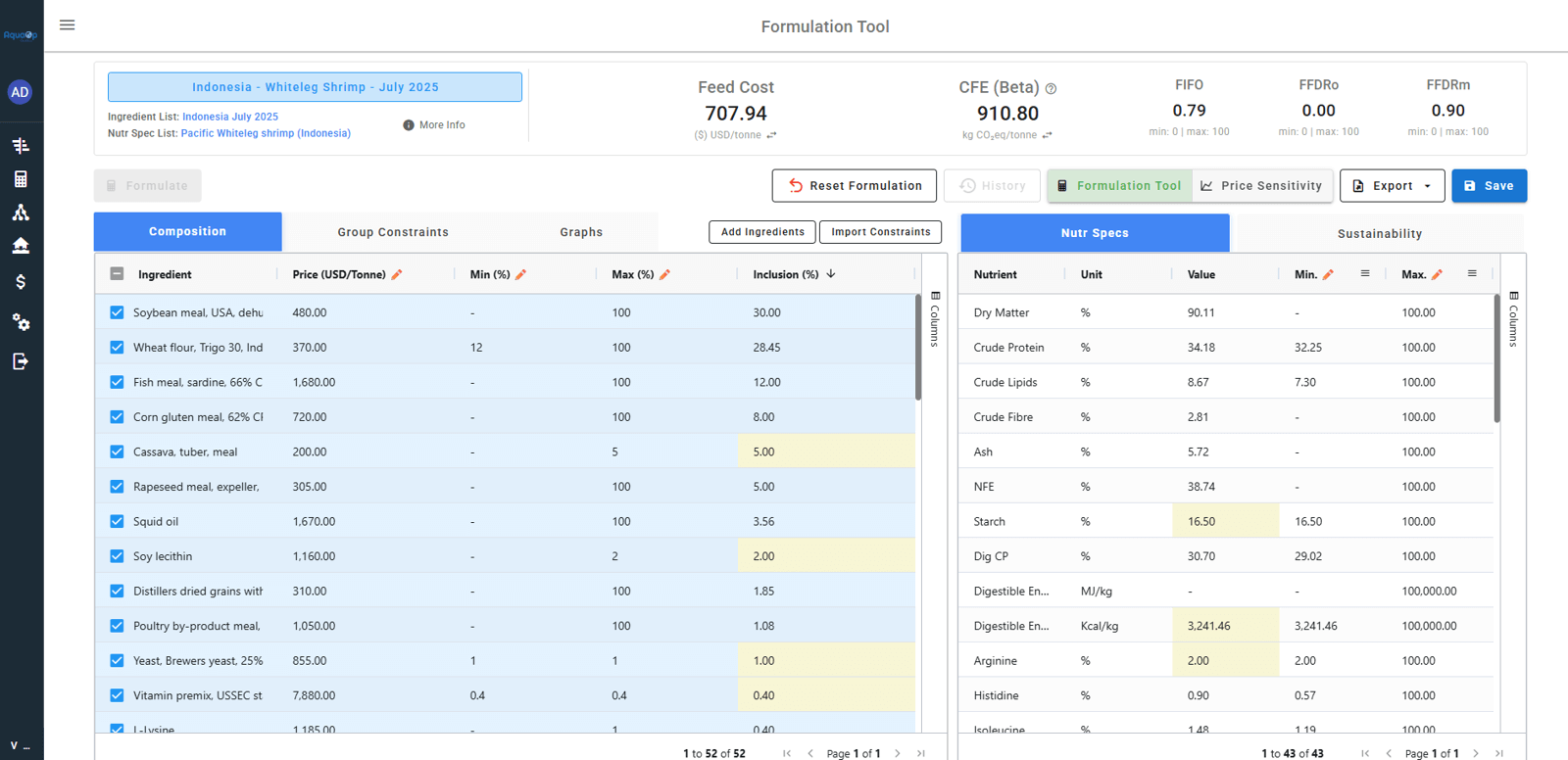Viewport: 1568px width, 760px height.
Task: Open the gears settings icon in sidebar
Action: coord(21,322)
